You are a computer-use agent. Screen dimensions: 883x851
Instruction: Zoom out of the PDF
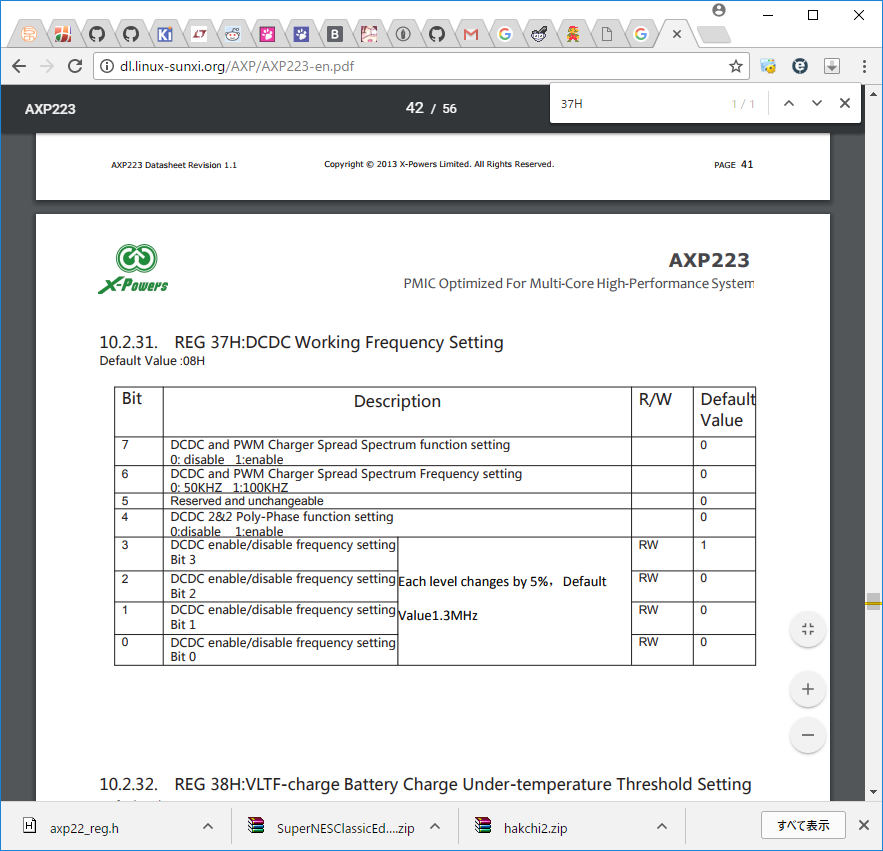[x=808, y=735]
